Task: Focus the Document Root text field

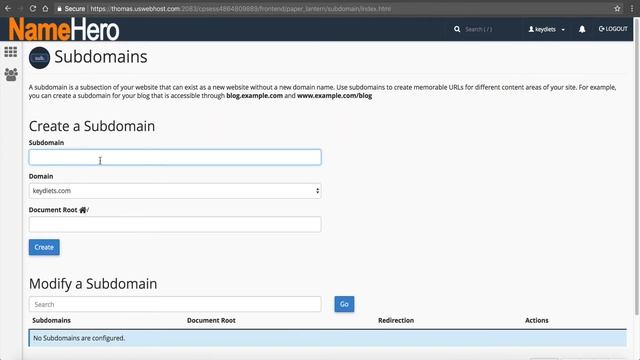Action: [175, 224]
